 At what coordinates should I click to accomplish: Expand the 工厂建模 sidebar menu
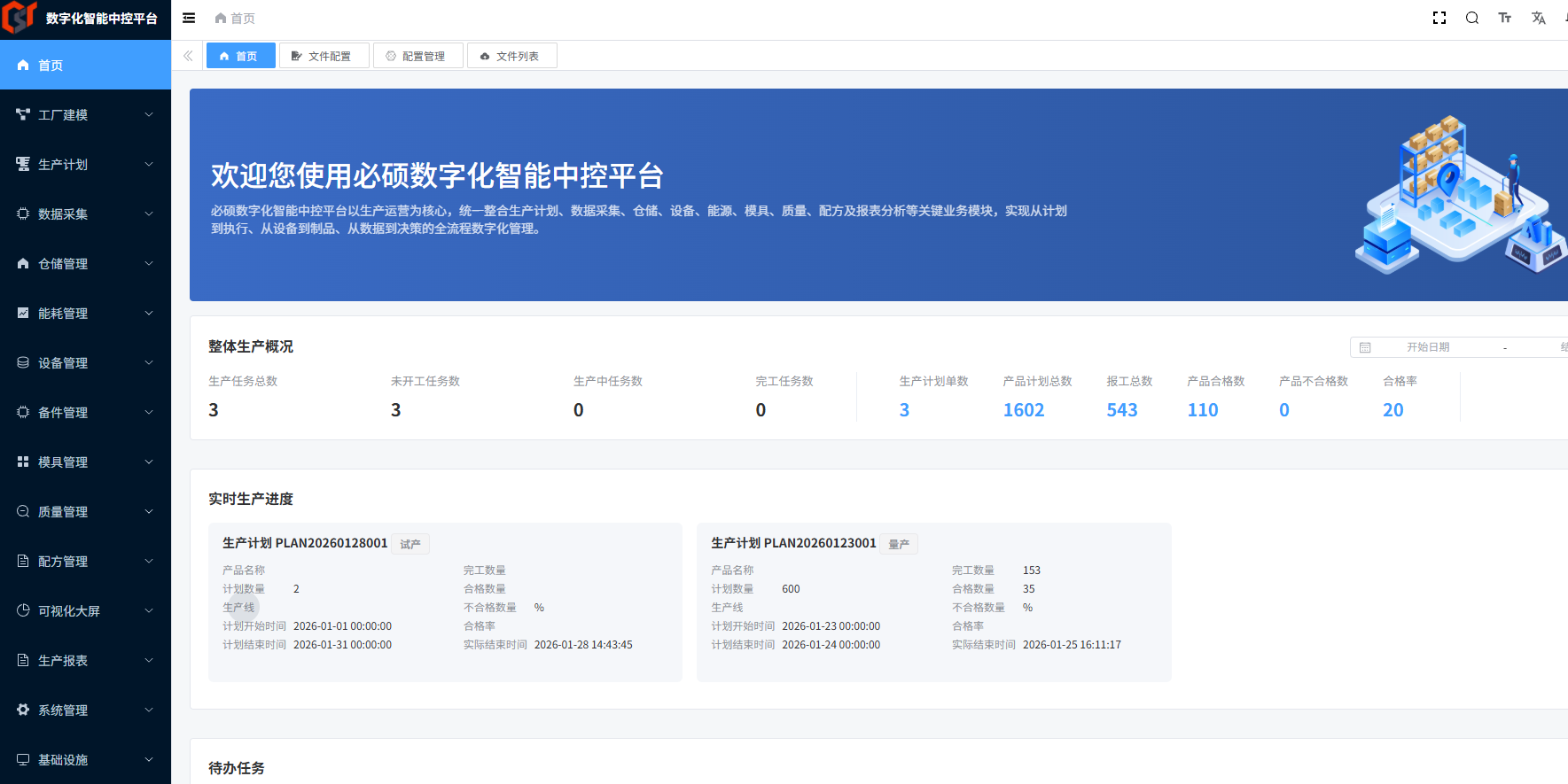coord(85,114)
